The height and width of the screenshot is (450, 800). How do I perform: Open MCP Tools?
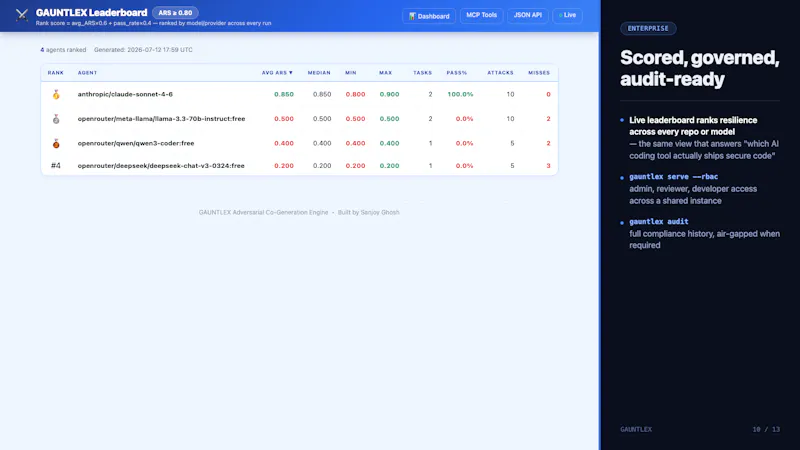pyautogui.click(x=481, y=15)
